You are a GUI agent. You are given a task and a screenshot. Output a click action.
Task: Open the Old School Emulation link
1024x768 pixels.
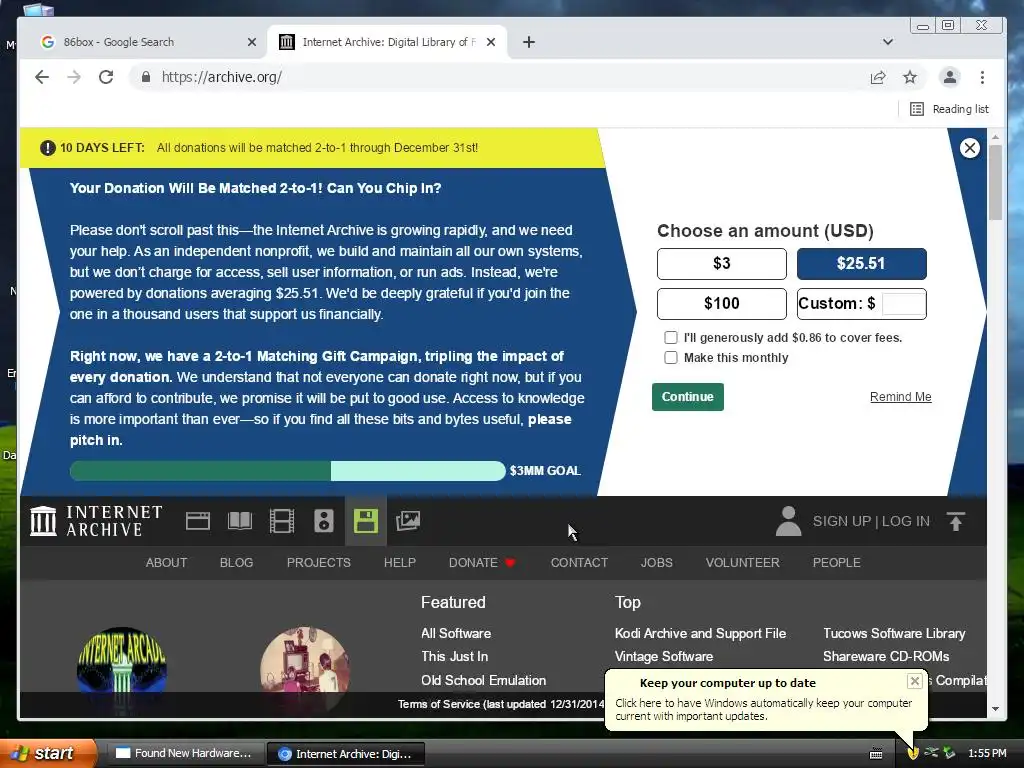point(483,680)
